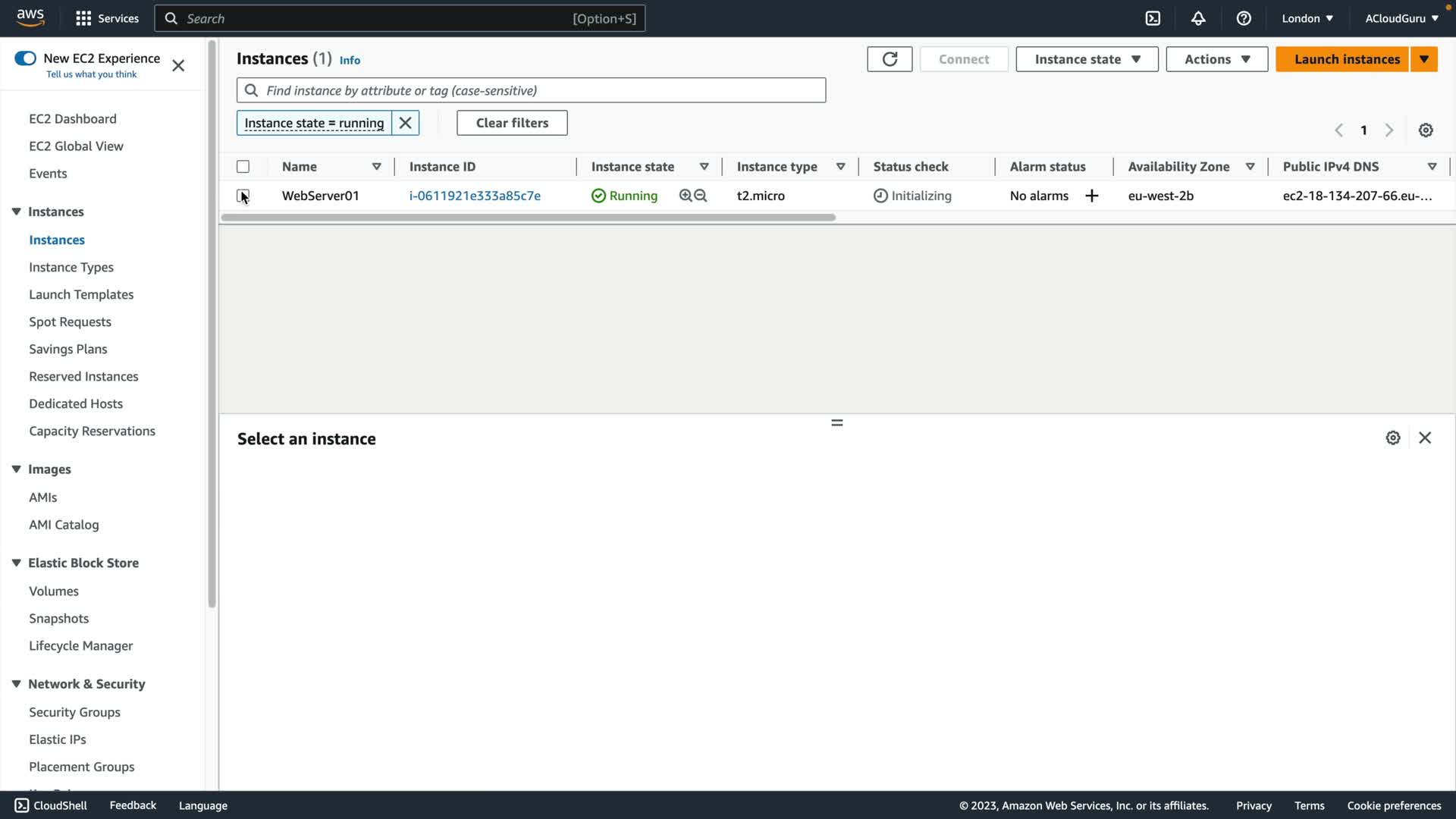Click the Clear filters button
The image size is (1456, 819).
point(512,123)
